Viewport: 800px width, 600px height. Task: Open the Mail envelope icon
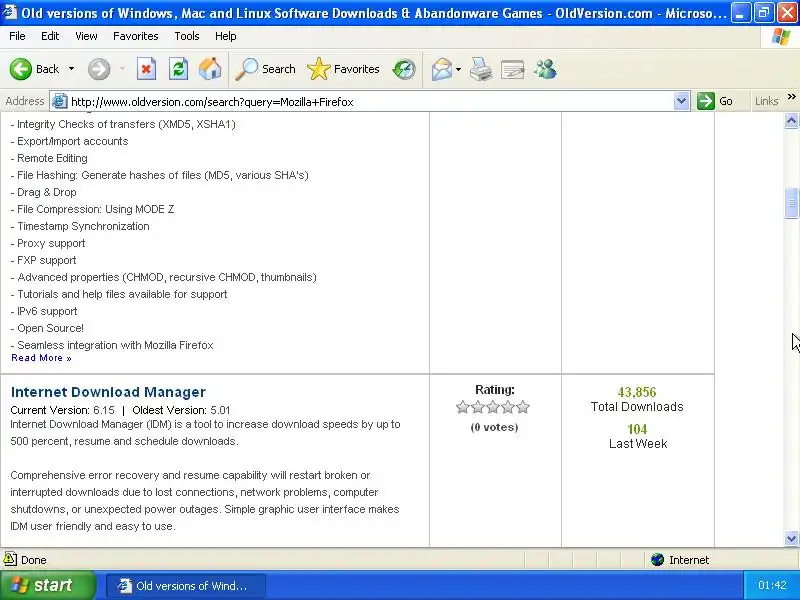coord(441,69)
